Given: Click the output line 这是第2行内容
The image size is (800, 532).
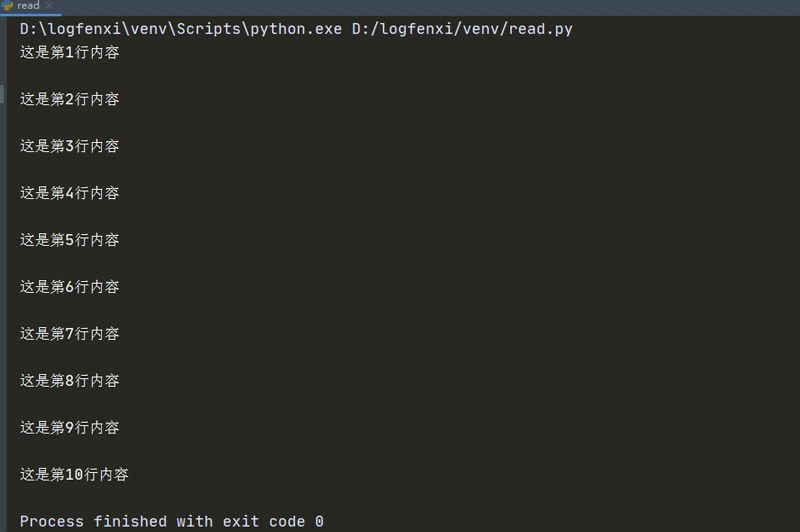Looking at the screenshot, I should pos(69,99).
